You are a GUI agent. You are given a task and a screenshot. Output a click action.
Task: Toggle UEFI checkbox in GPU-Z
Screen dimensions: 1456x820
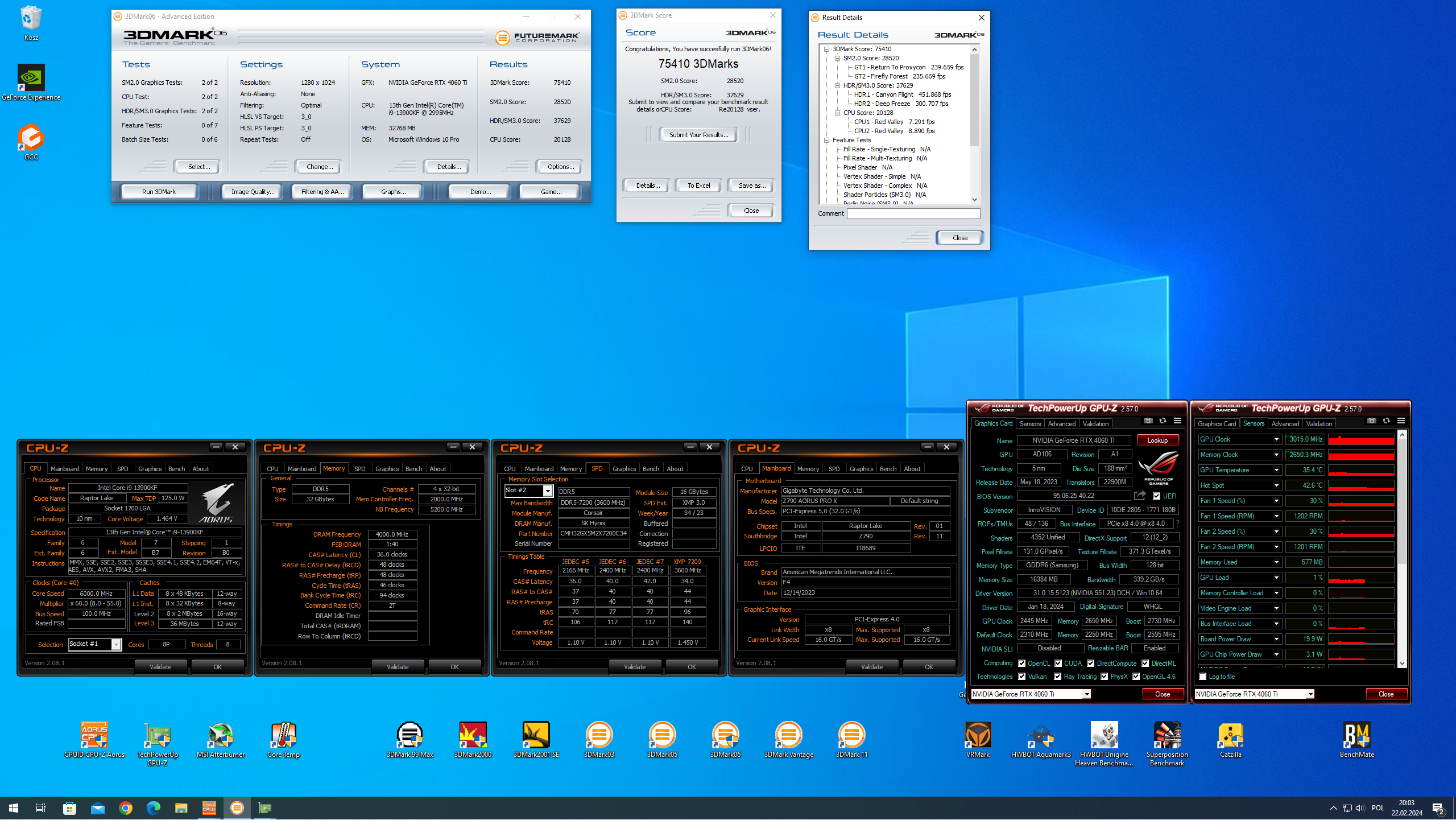coord(1156,496)
